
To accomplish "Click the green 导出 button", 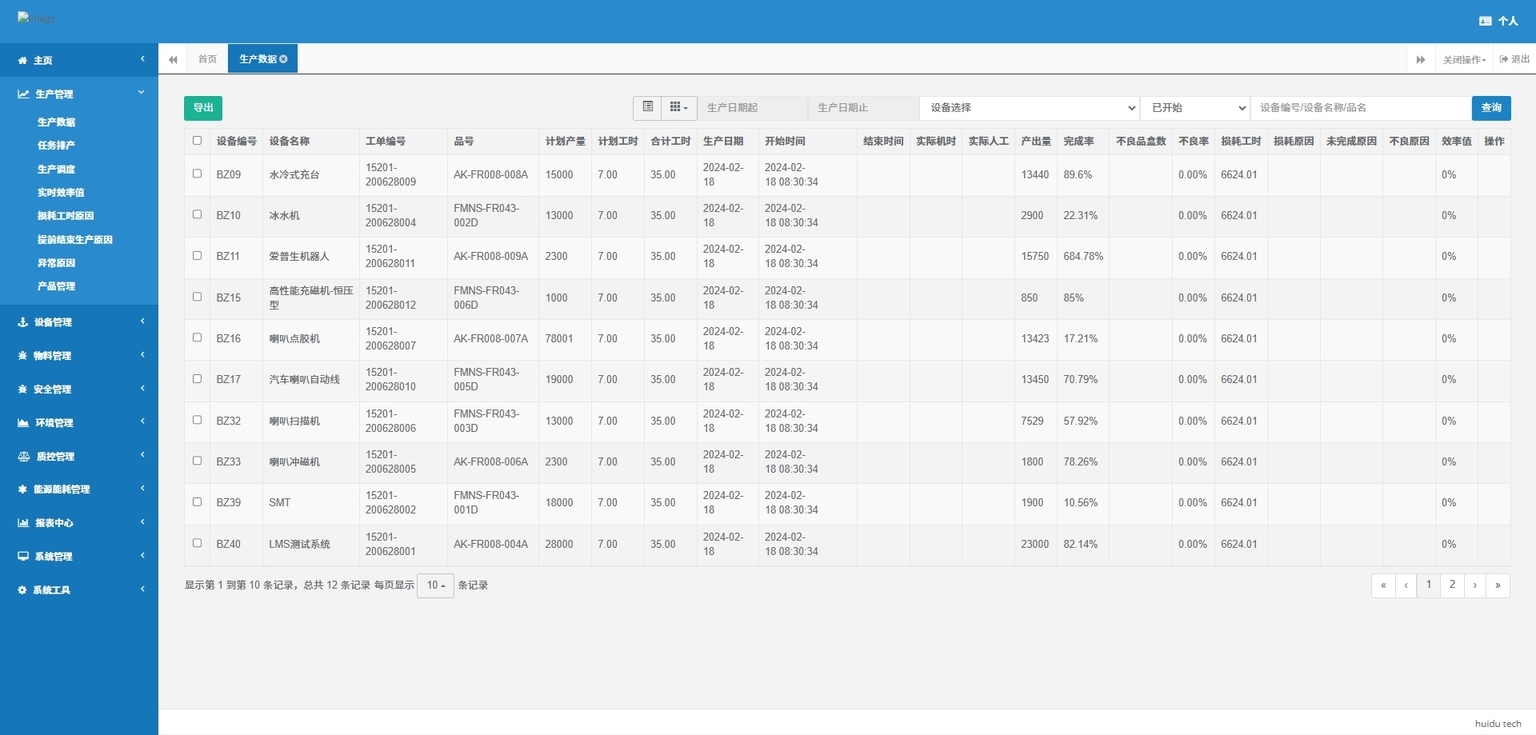I will (x=203, y=108).
